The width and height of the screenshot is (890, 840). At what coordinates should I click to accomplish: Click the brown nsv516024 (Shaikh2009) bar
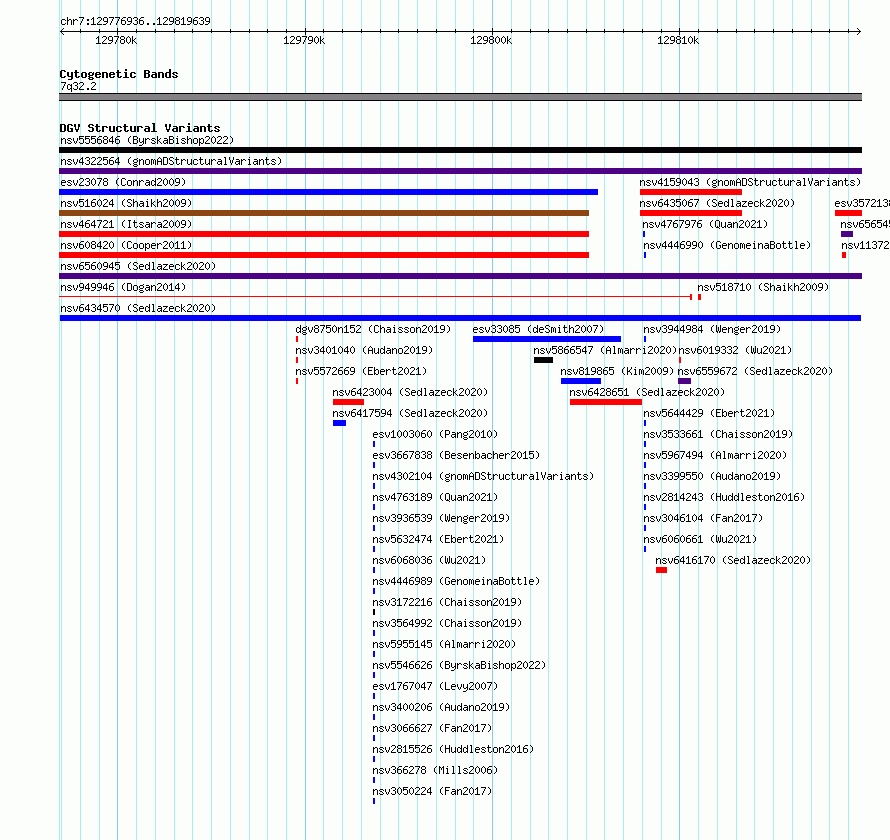(324, 213)
